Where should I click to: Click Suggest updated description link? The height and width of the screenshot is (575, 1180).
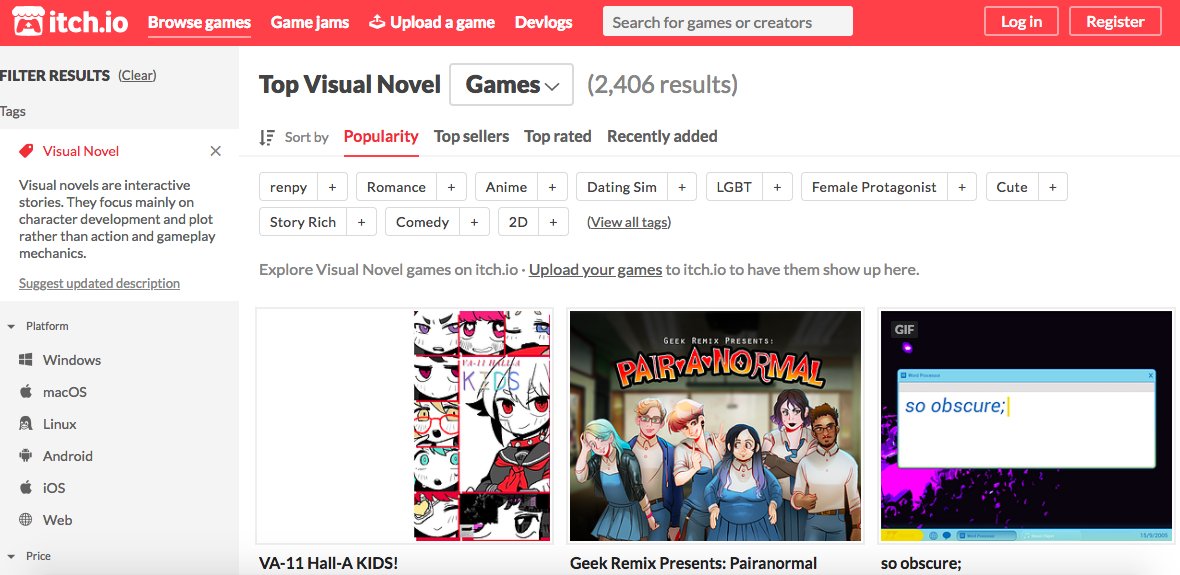tap(99, 283)
